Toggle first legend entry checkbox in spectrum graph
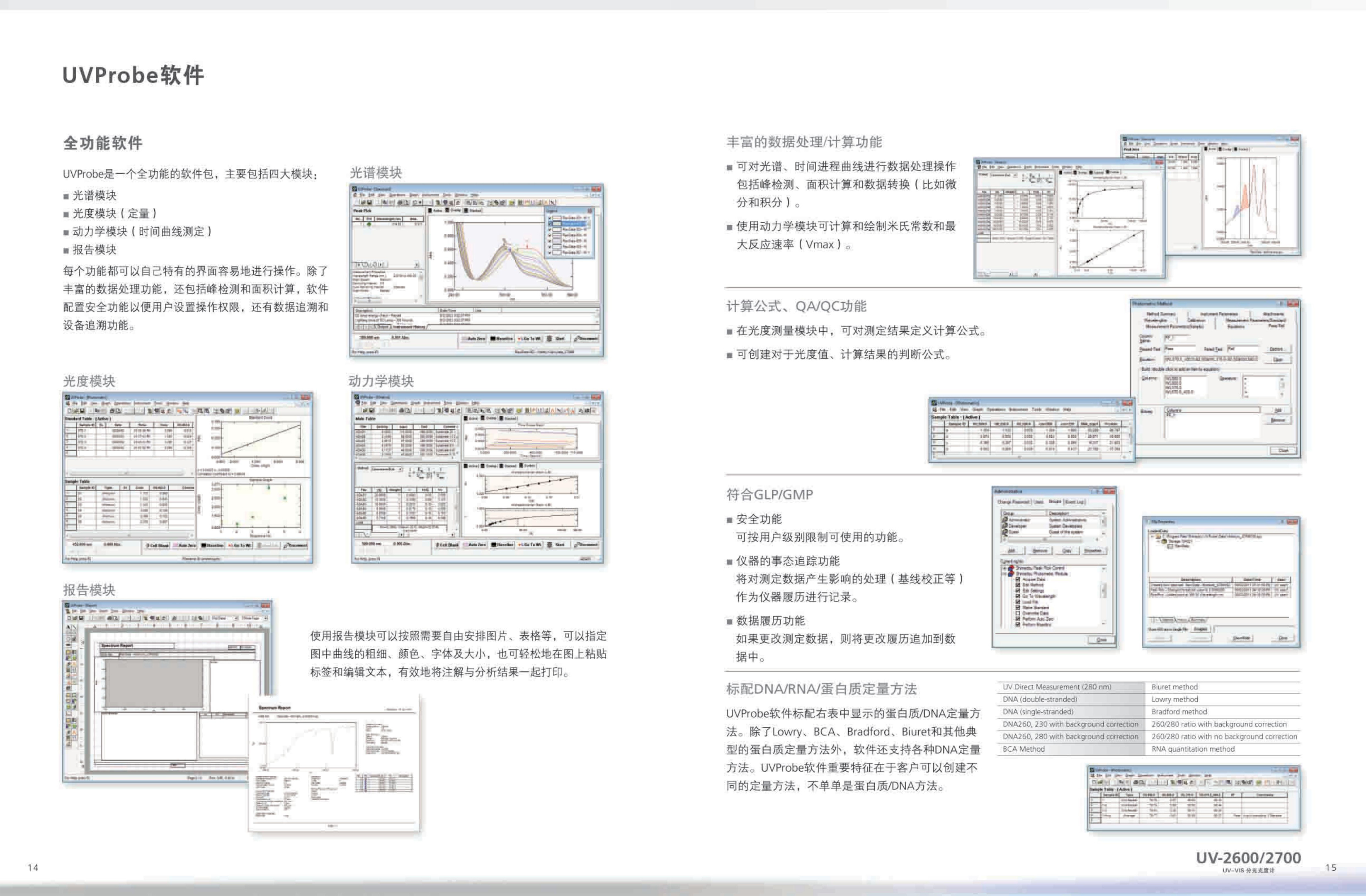 tap(550, 218)
